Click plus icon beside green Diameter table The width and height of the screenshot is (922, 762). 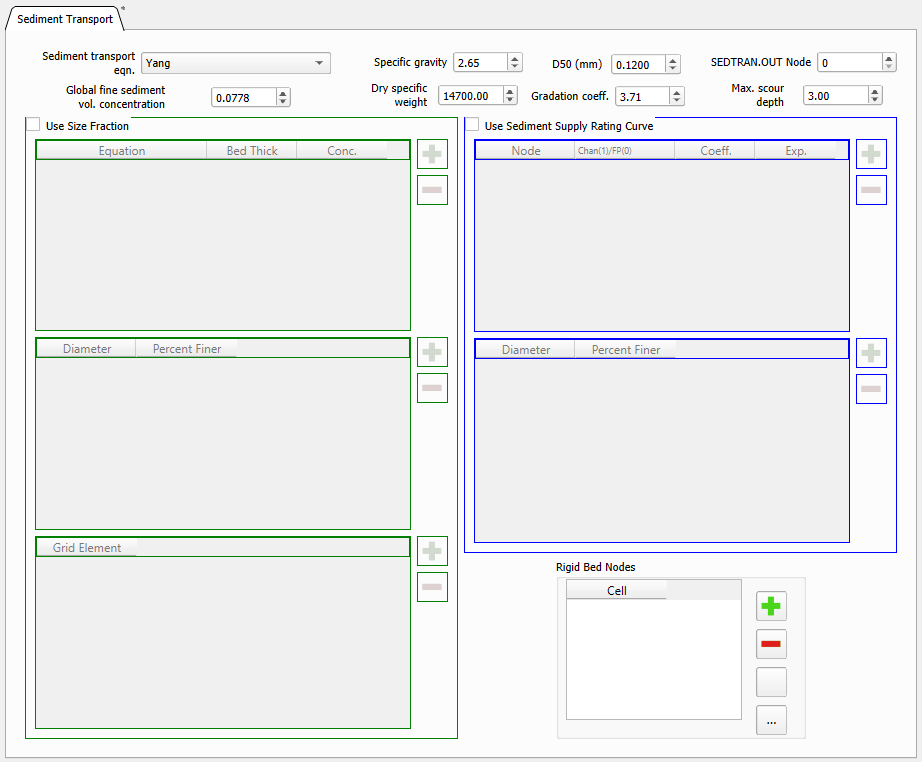point(432,353)
